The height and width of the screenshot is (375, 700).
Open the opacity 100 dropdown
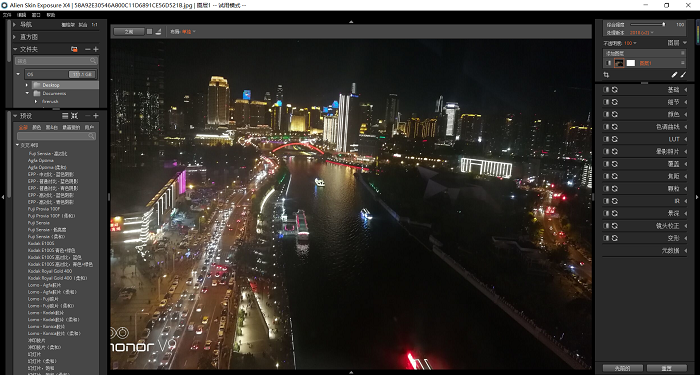[630, 43]
